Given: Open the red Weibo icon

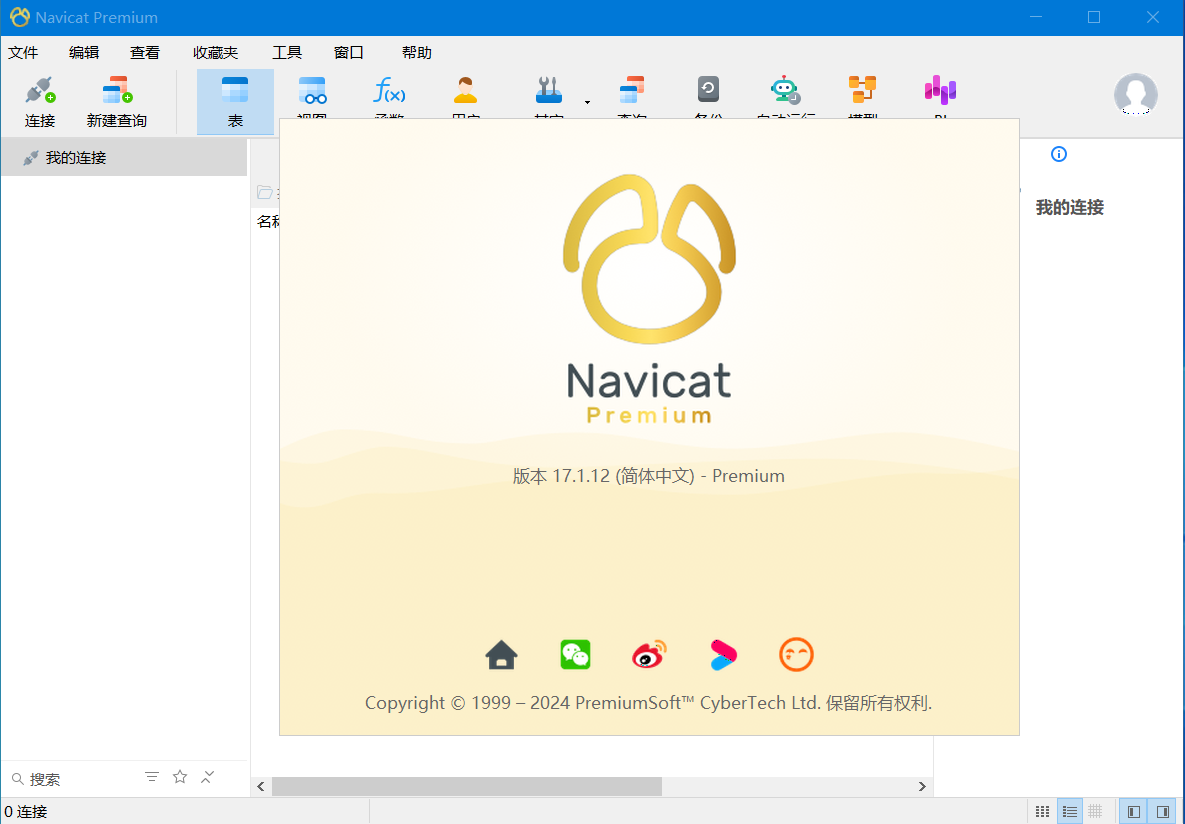Looking at the screenshot, I should pyautogui.click(x=649, y=655).
